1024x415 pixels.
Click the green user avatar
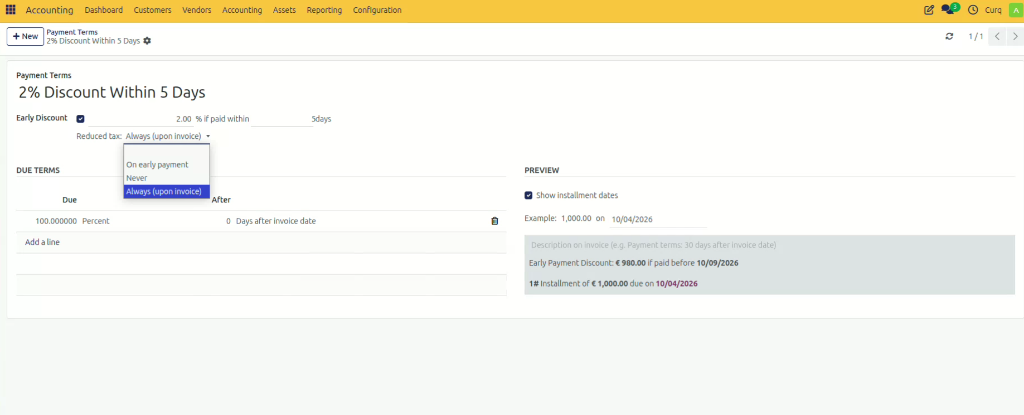point(1015,10)
